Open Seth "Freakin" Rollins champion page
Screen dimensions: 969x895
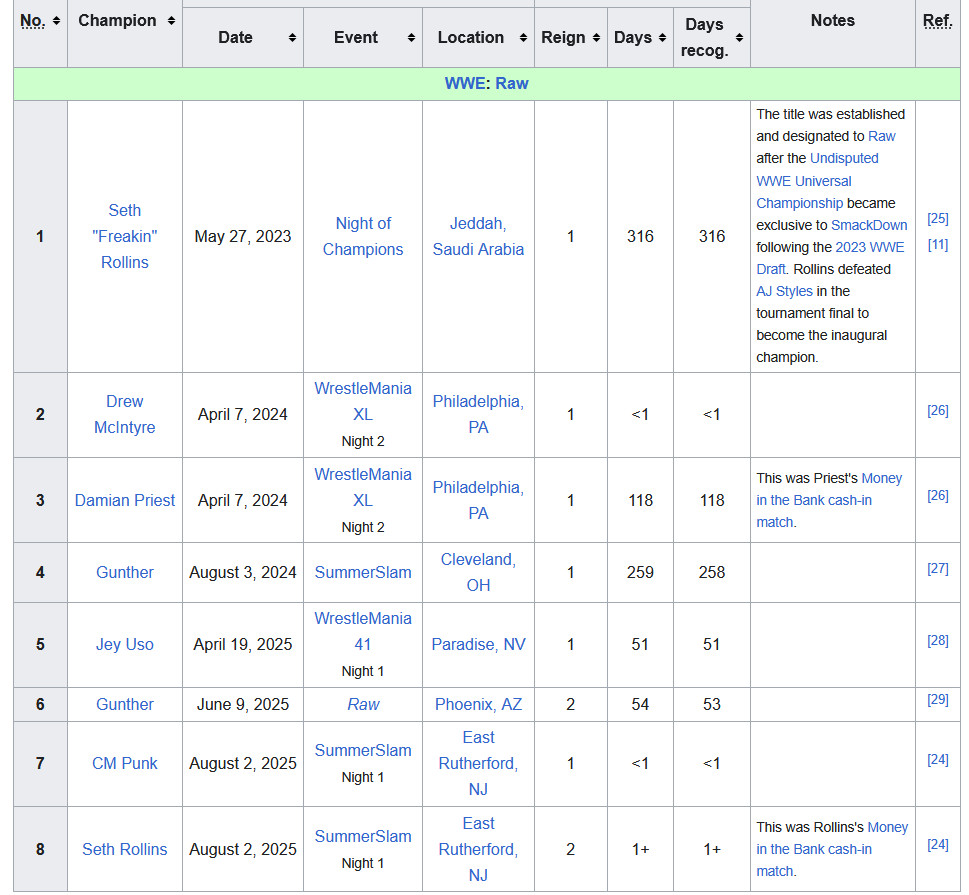[x=125, y=236]
